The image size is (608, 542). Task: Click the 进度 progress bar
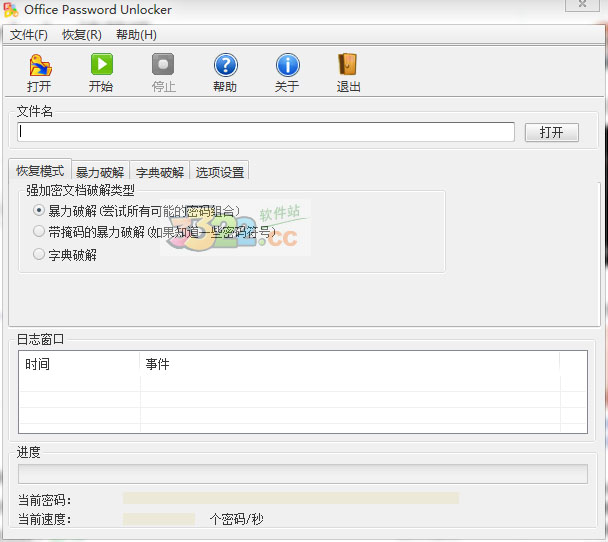click(x=303, y=474)
